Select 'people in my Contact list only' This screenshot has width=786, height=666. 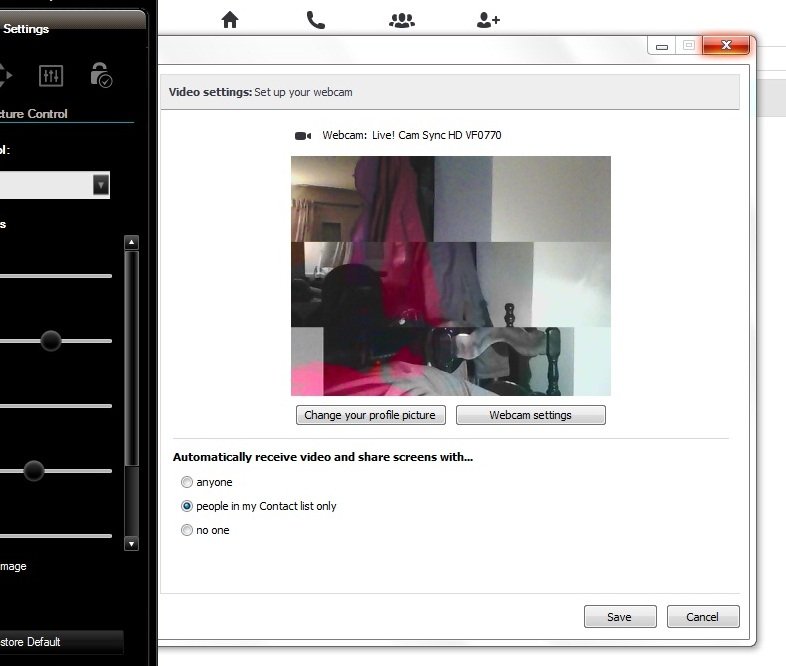[x=186, y=506]
